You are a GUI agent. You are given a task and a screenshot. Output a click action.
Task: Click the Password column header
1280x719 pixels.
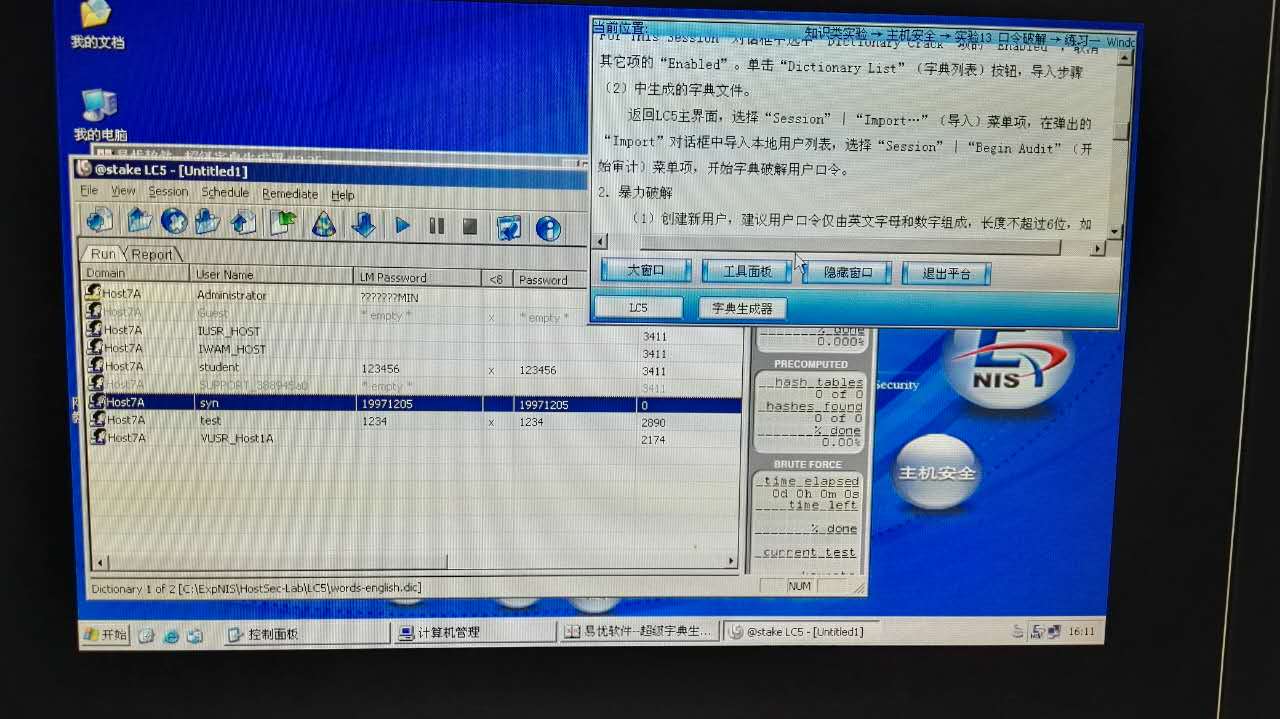550,280
